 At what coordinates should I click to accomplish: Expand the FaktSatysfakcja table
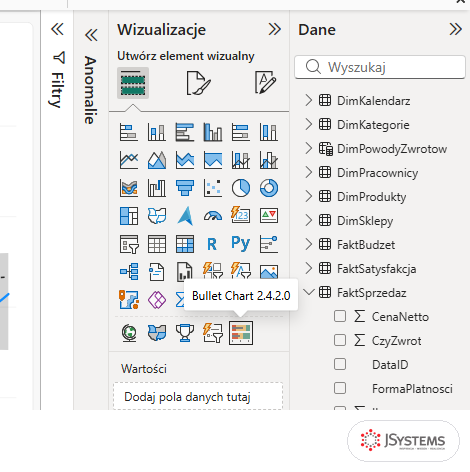pos(309,268)
